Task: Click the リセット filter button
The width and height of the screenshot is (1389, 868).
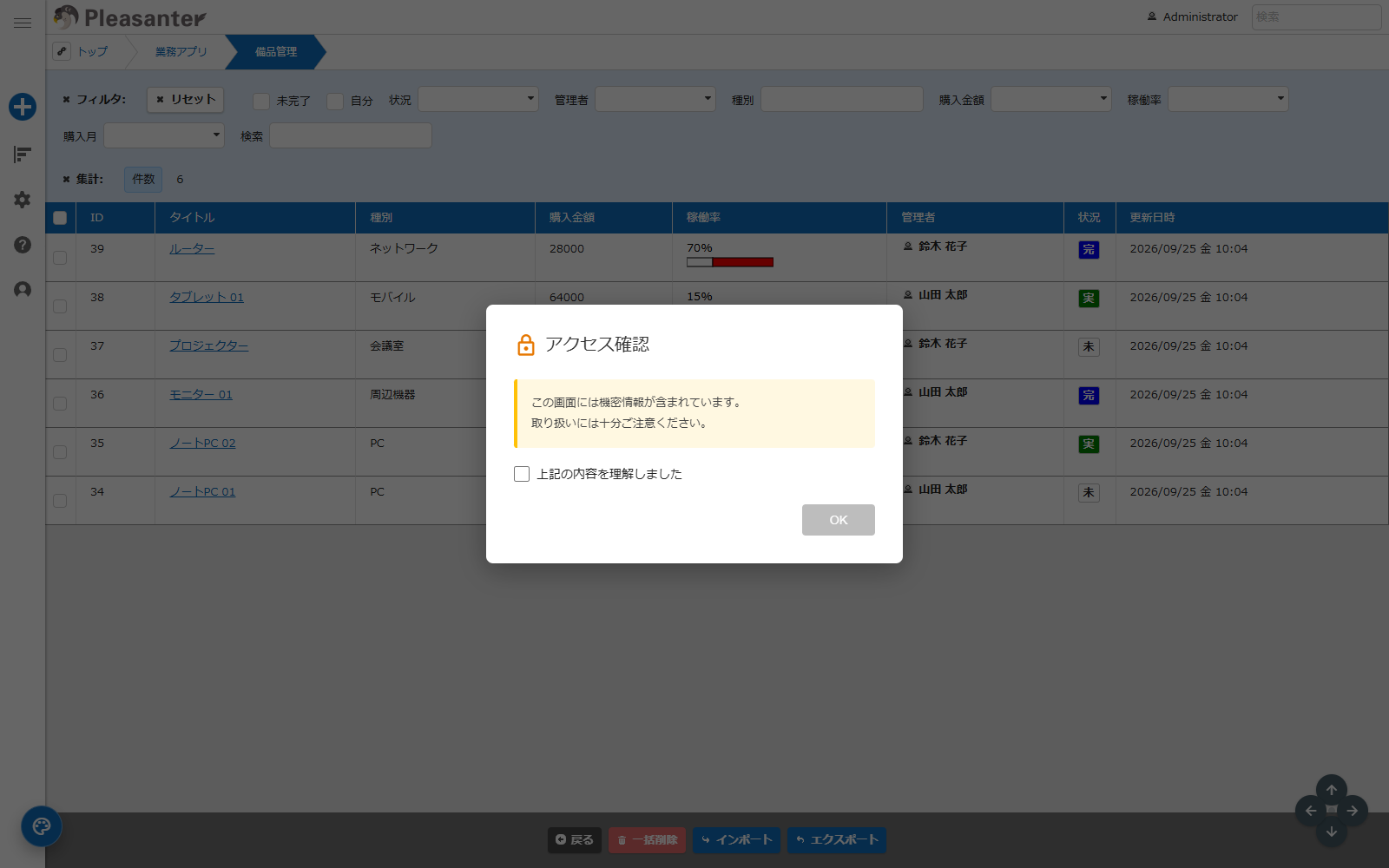Action: 186,100
